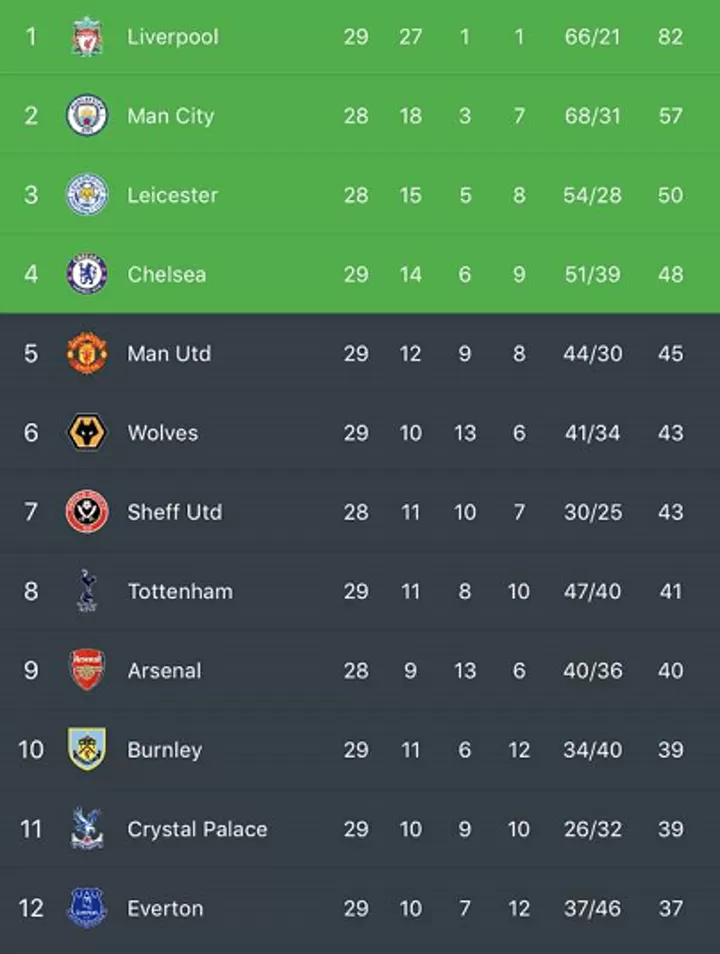720x954 pixels.
Task: Tap Man City's 68/31 goals figure
Action: [592, 116]
